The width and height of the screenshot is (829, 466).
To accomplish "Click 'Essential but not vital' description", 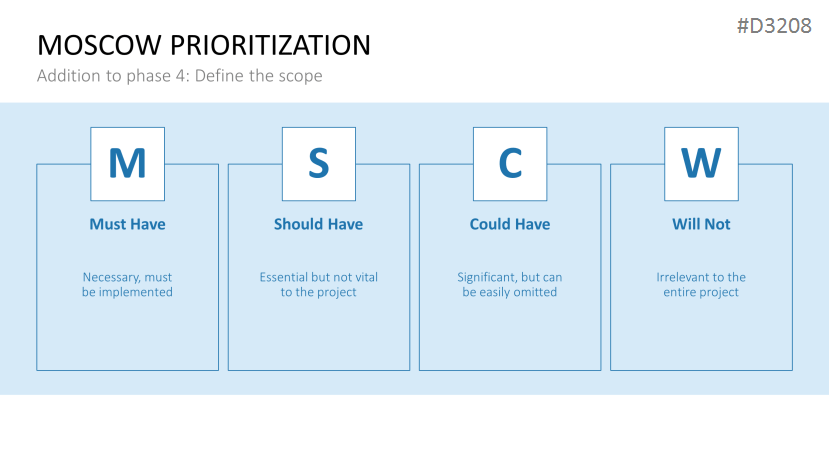I will (318, 285).
